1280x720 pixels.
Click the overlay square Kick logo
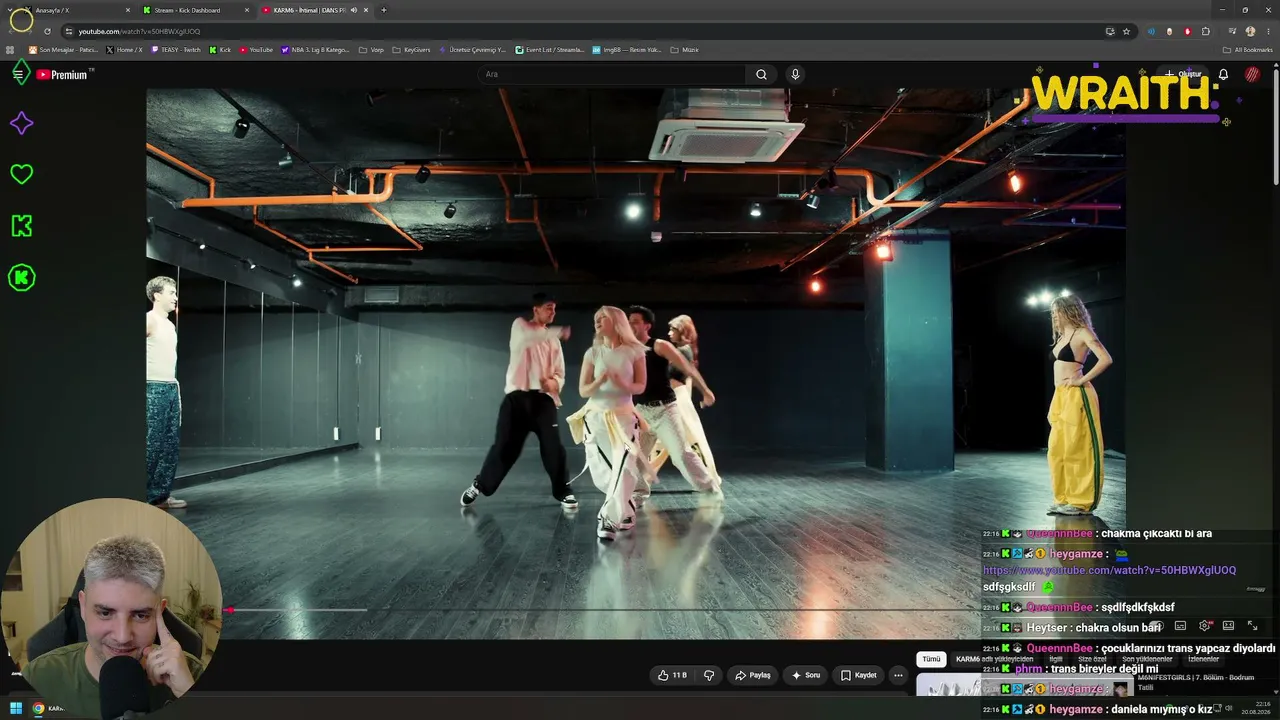(21, 226)
